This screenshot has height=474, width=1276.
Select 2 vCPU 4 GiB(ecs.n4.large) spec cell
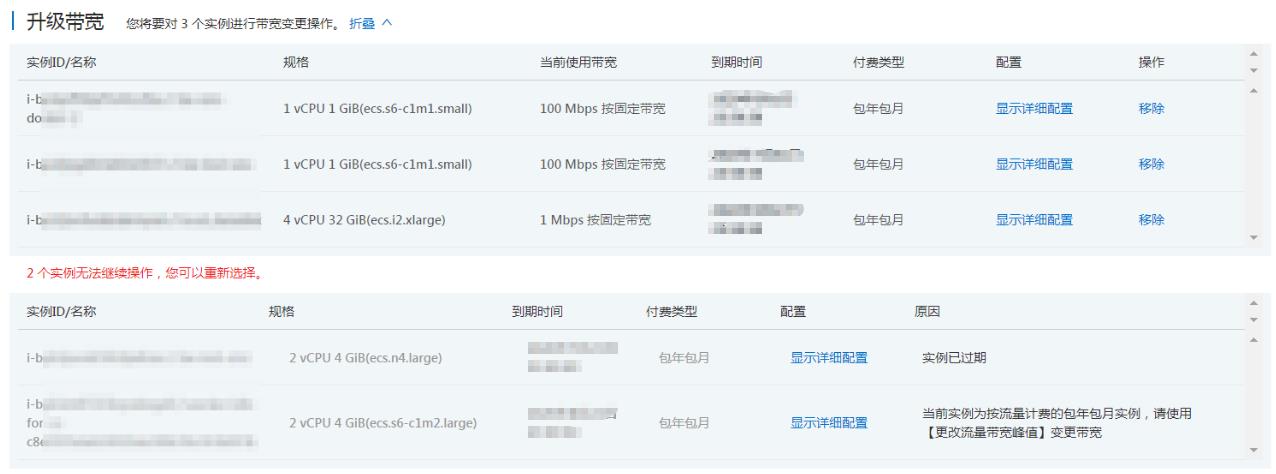tap(365, 358)
